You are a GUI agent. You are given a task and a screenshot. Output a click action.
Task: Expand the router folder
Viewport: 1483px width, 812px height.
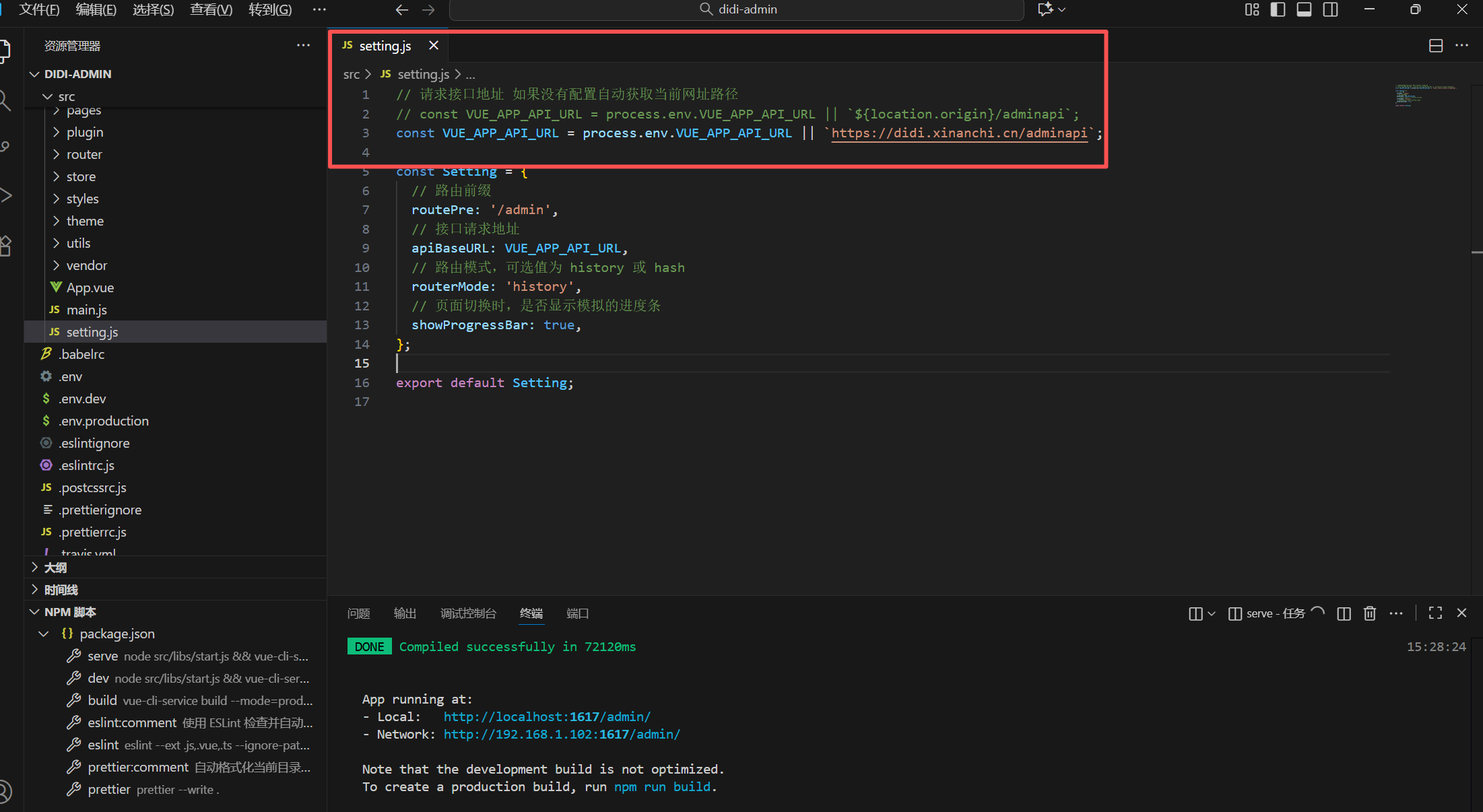pos(84,154)
